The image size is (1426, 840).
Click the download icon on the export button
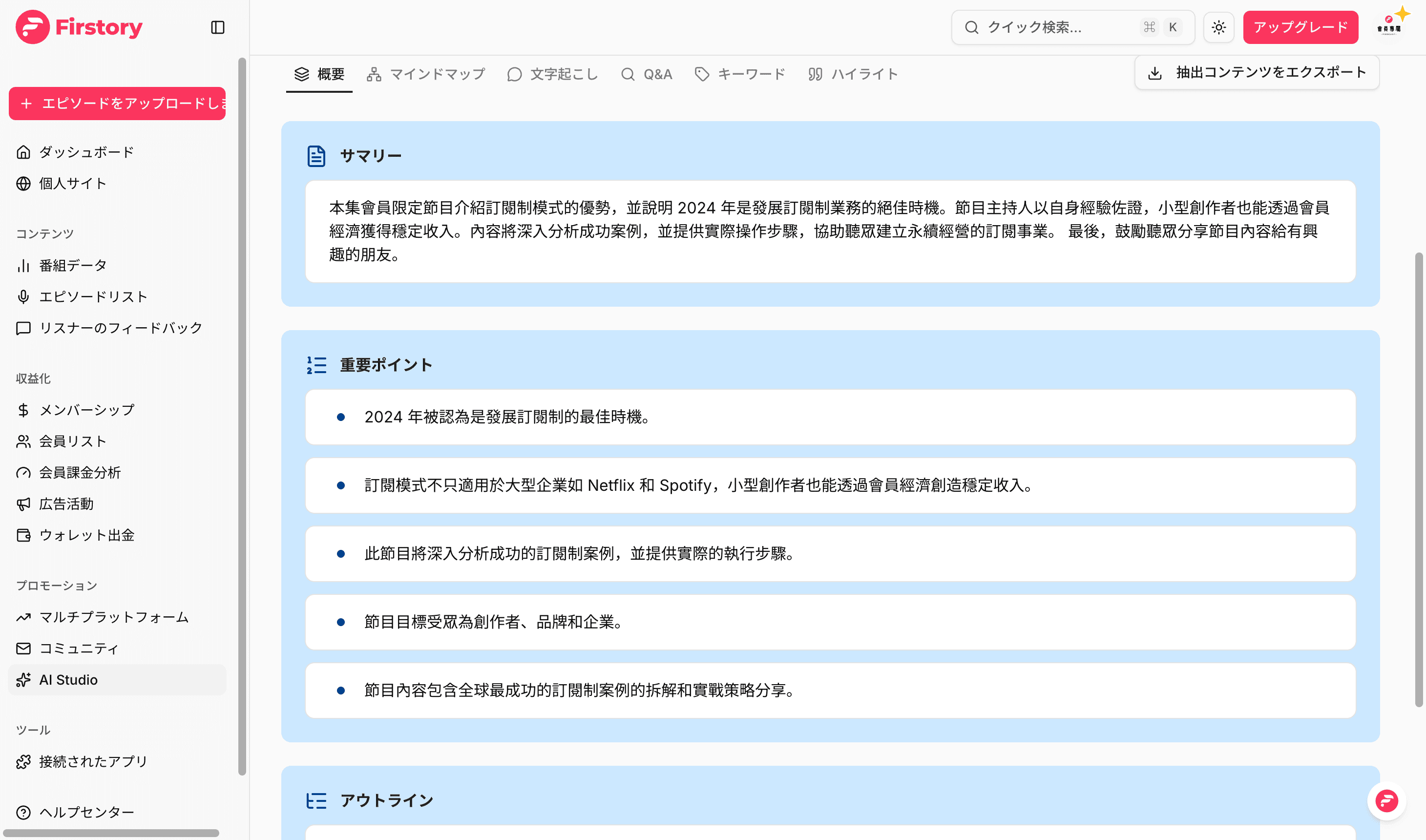pyautogui.click(x=1155, y=73)
